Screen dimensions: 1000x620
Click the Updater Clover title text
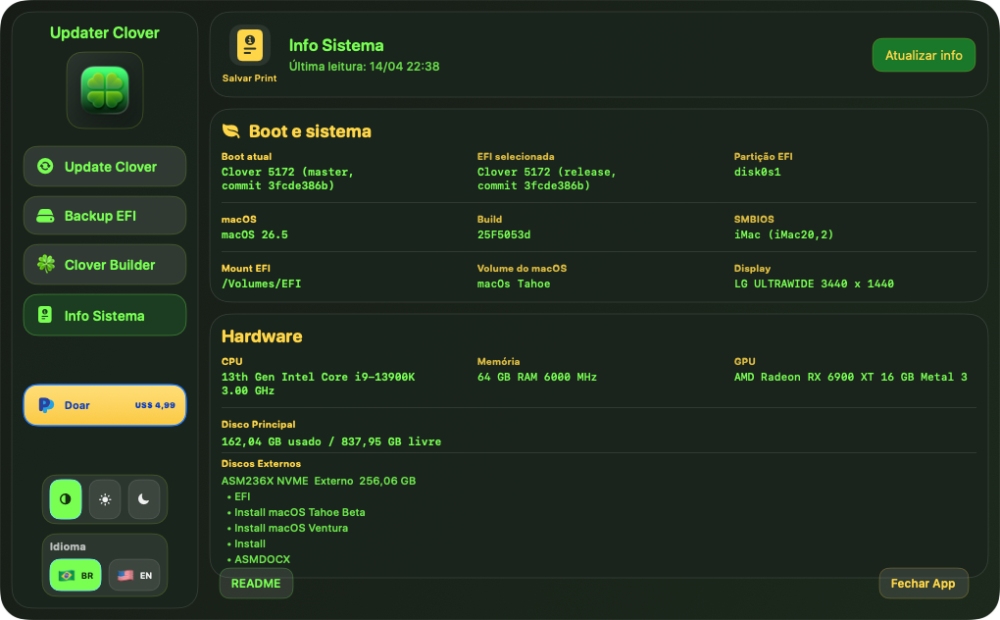tap(105, 33)
